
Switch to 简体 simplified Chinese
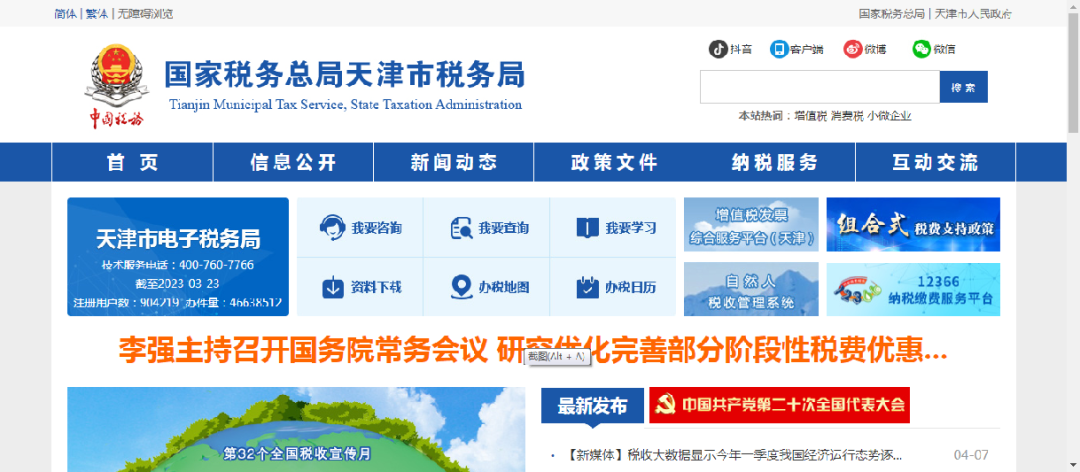click(x=65, y=14)
